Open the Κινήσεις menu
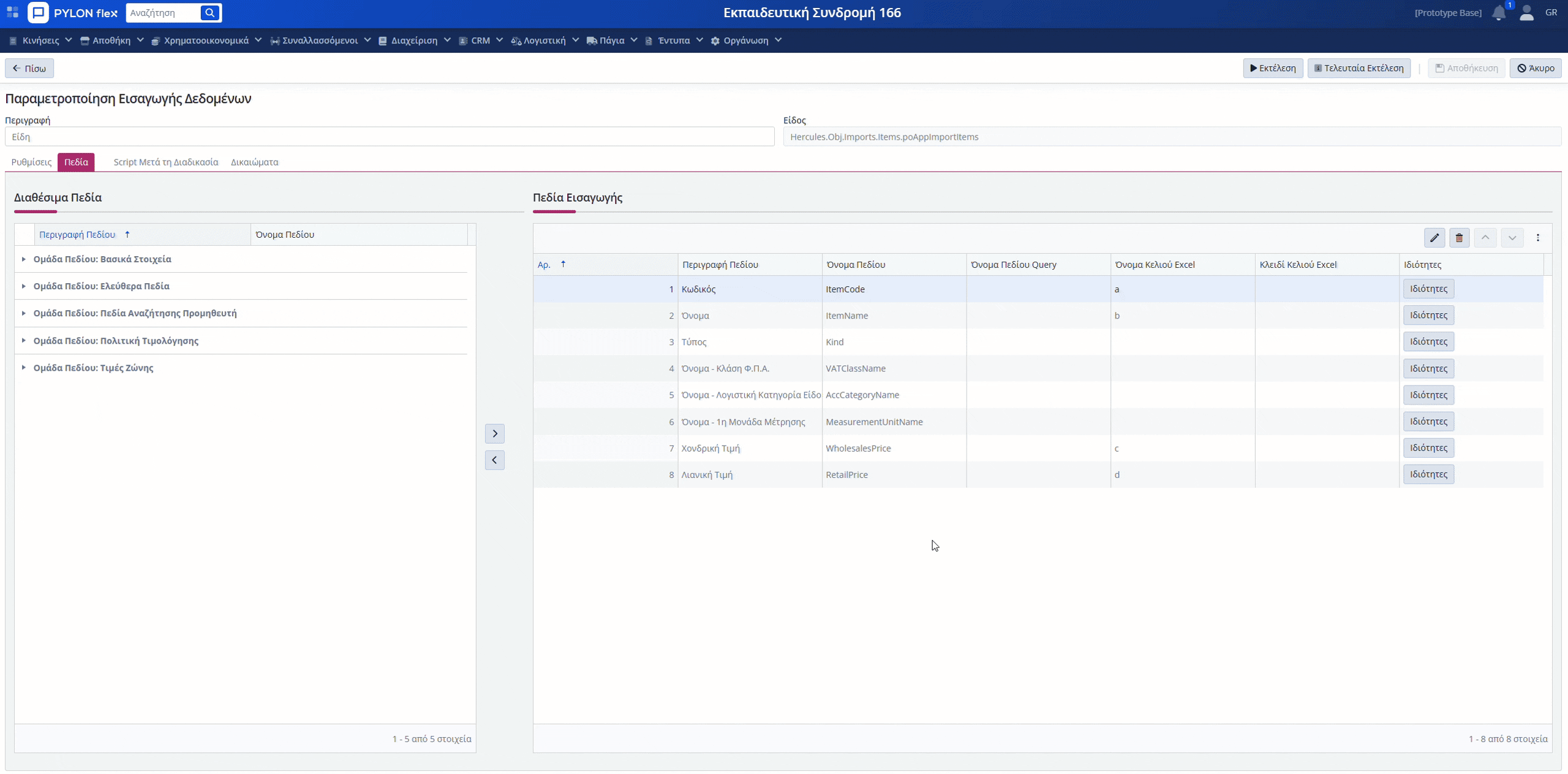Screen dimensions: 1568x774 click(x=40, y=40)
